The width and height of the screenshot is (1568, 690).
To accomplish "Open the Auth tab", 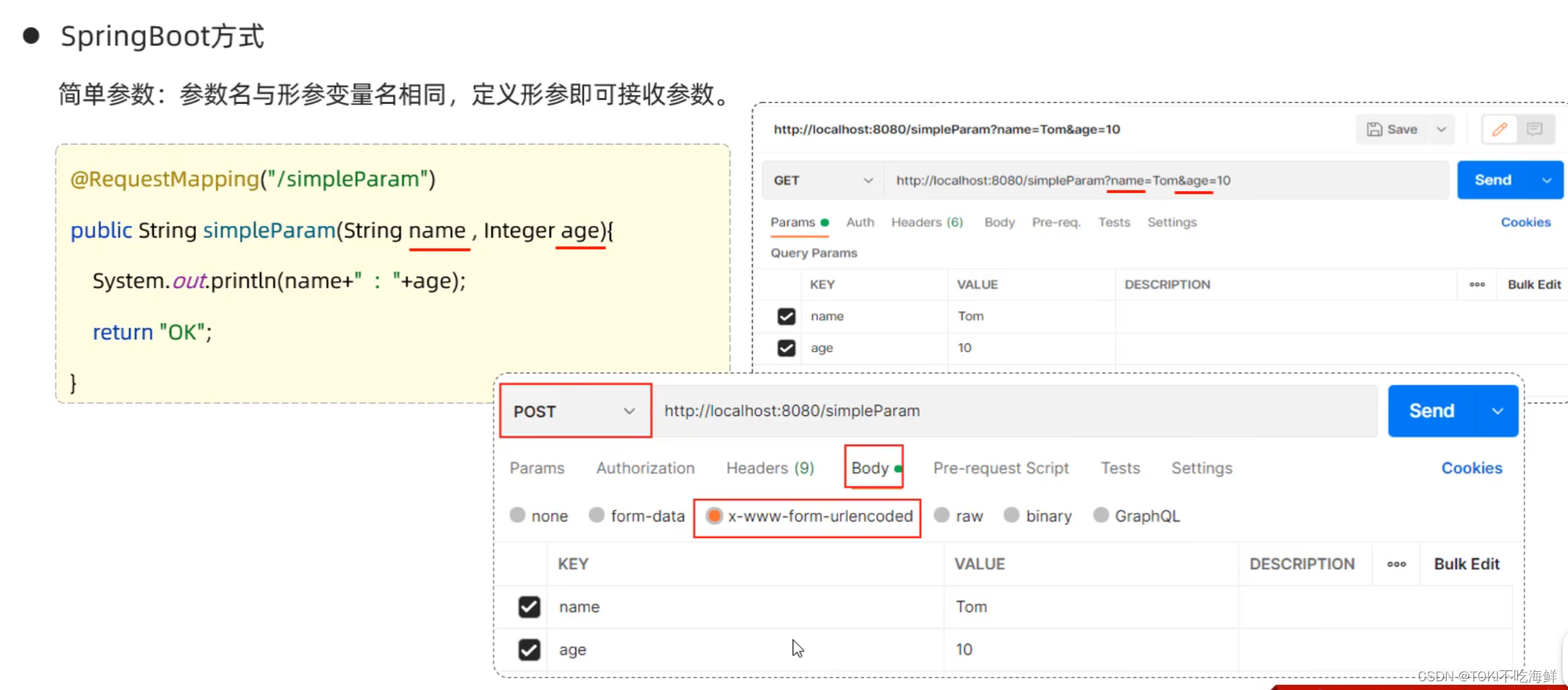I will click(860, 222).
